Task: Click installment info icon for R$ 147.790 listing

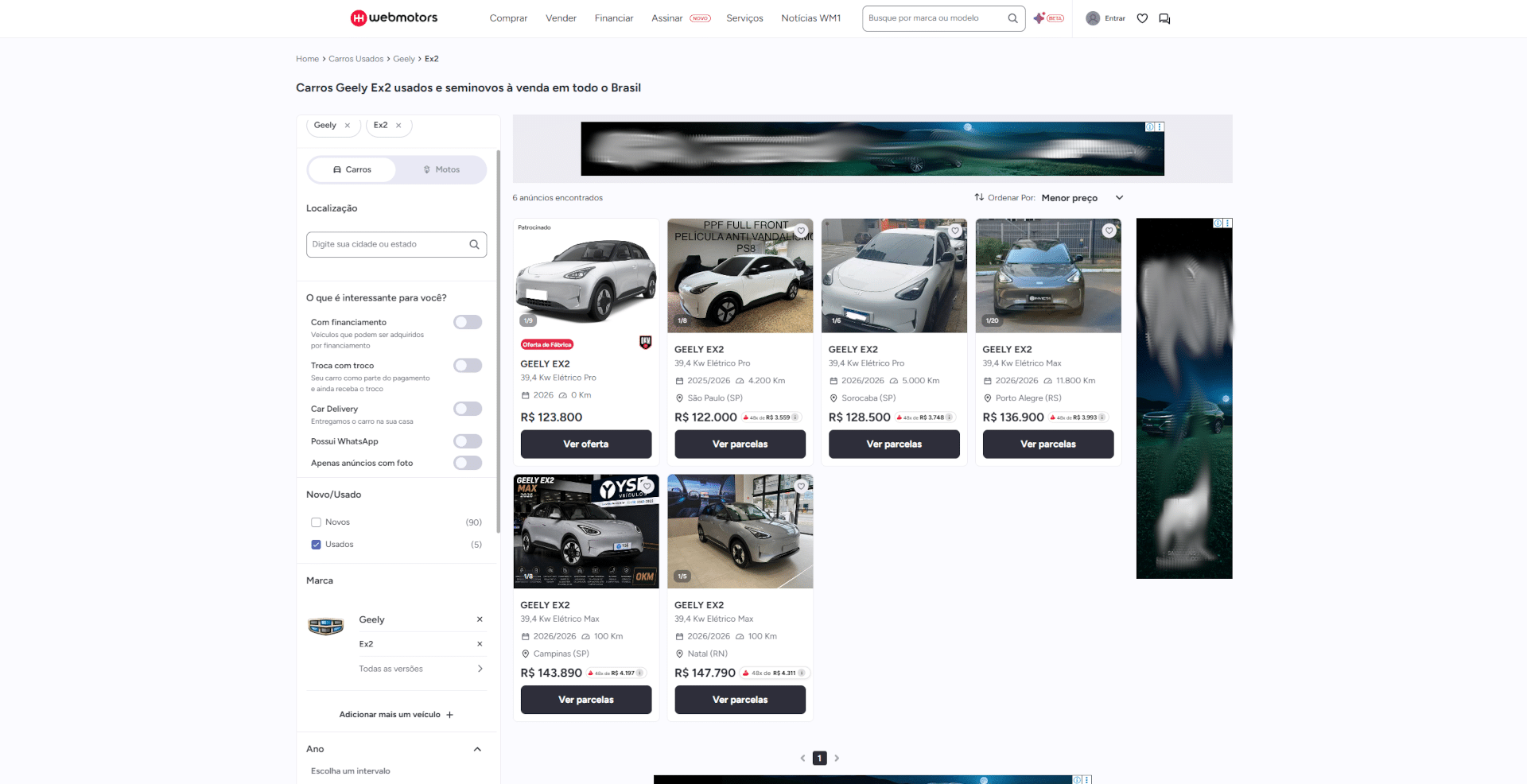Action: [x=801, y=673]
